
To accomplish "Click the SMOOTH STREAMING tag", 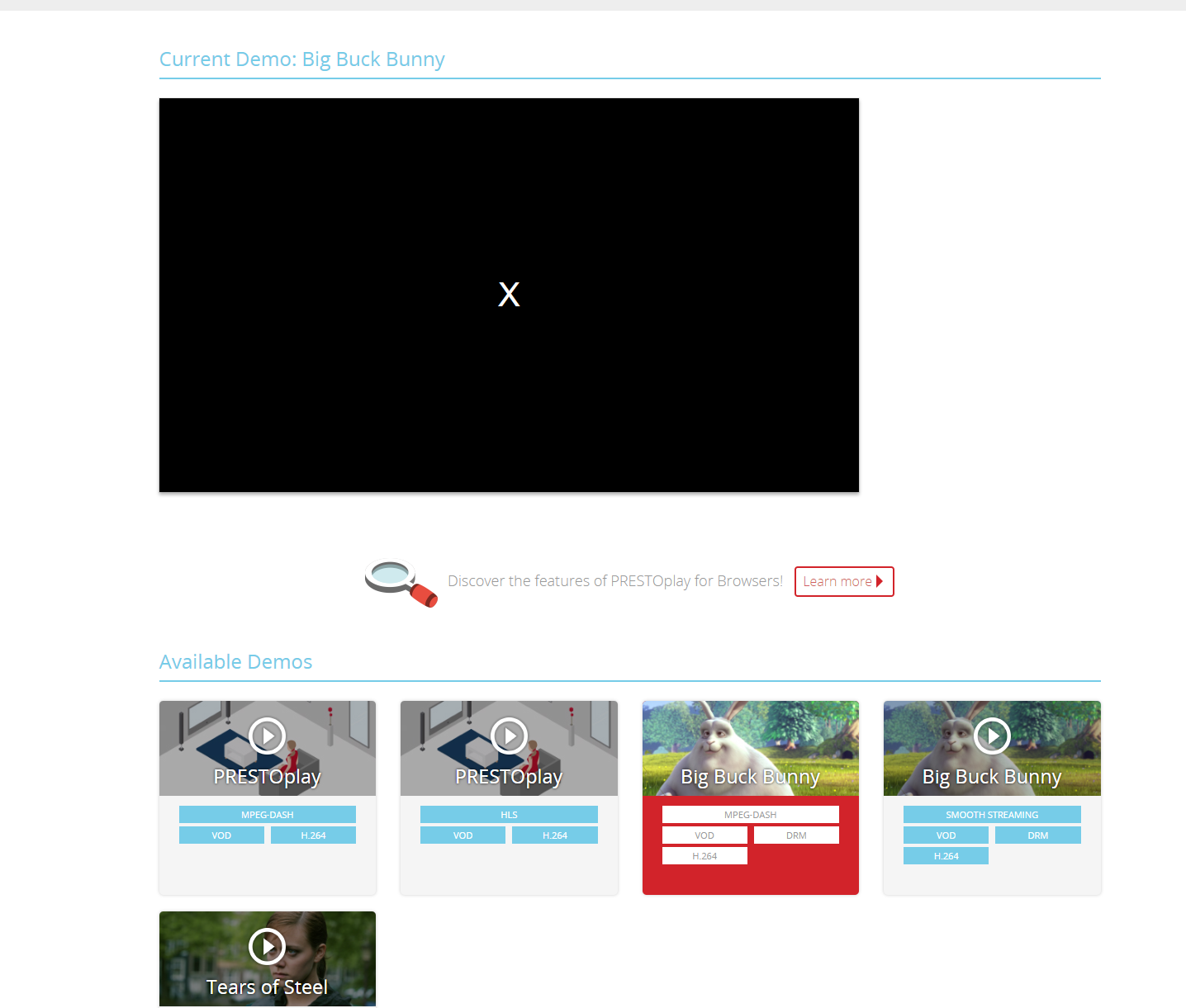I will coord(991,815).
